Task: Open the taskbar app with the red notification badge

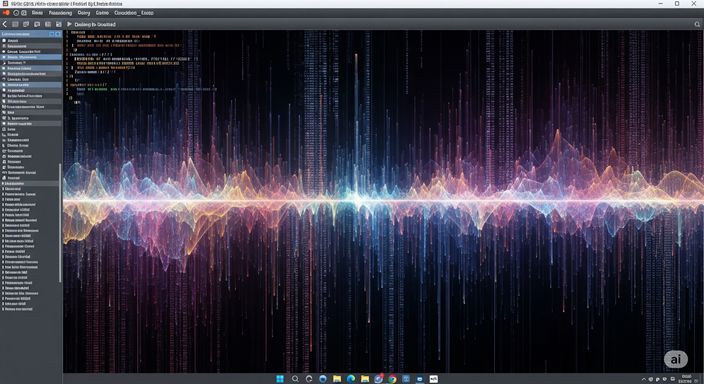Action: pyautogui.click(x=378, y=379)
